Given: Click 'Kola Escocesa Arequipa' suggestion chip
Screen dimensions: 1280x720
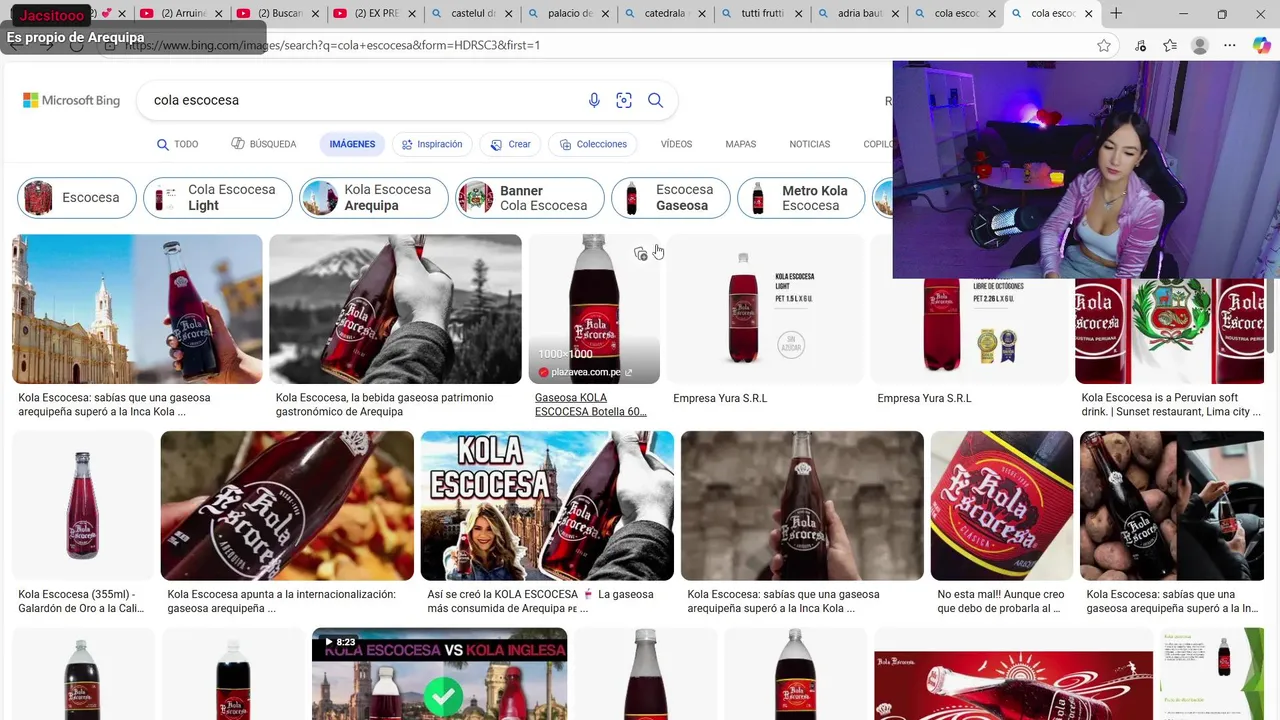Looking at the screenshot, I should pos(374,198).
